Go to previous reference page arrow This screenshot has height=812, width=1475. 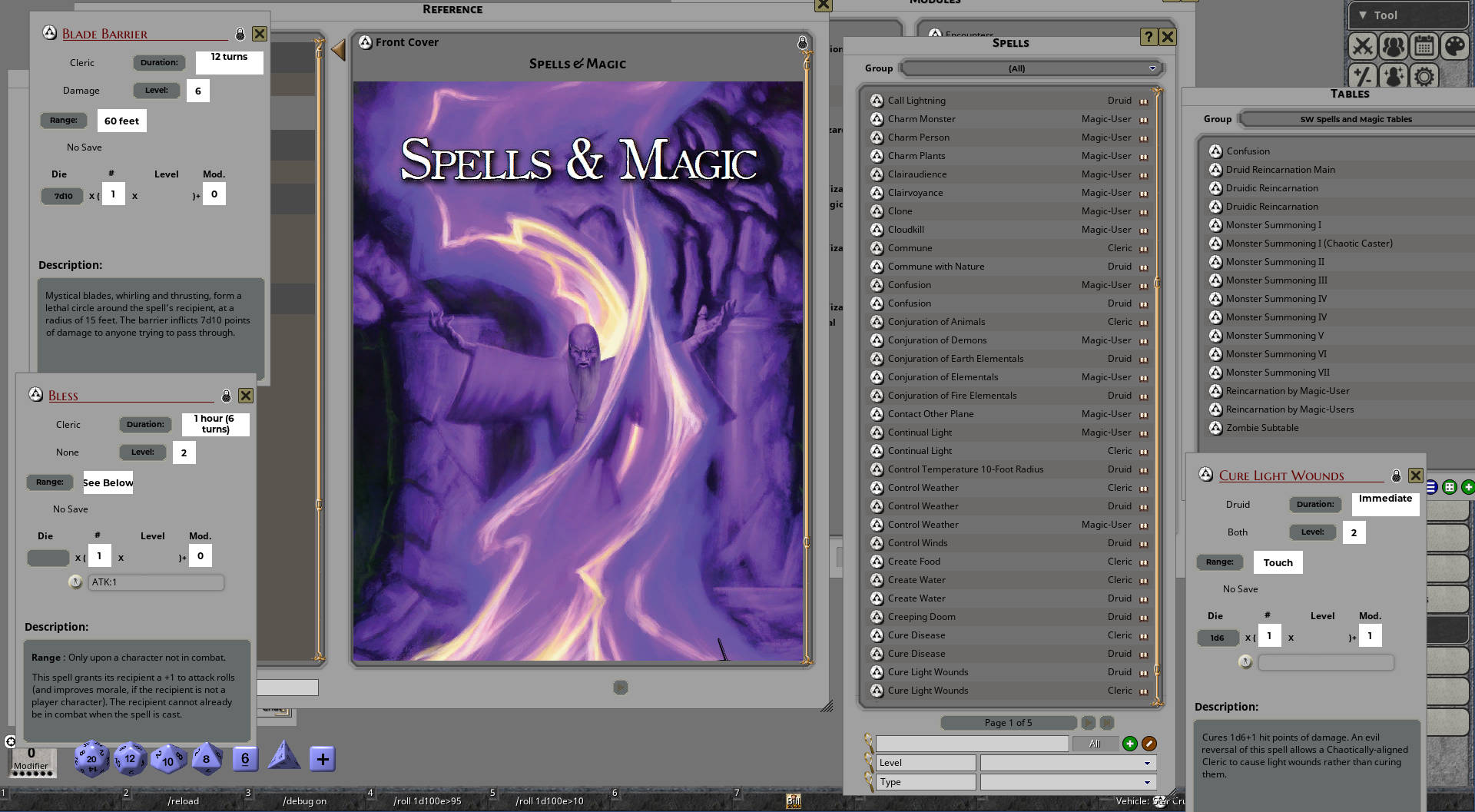[338, 51]
